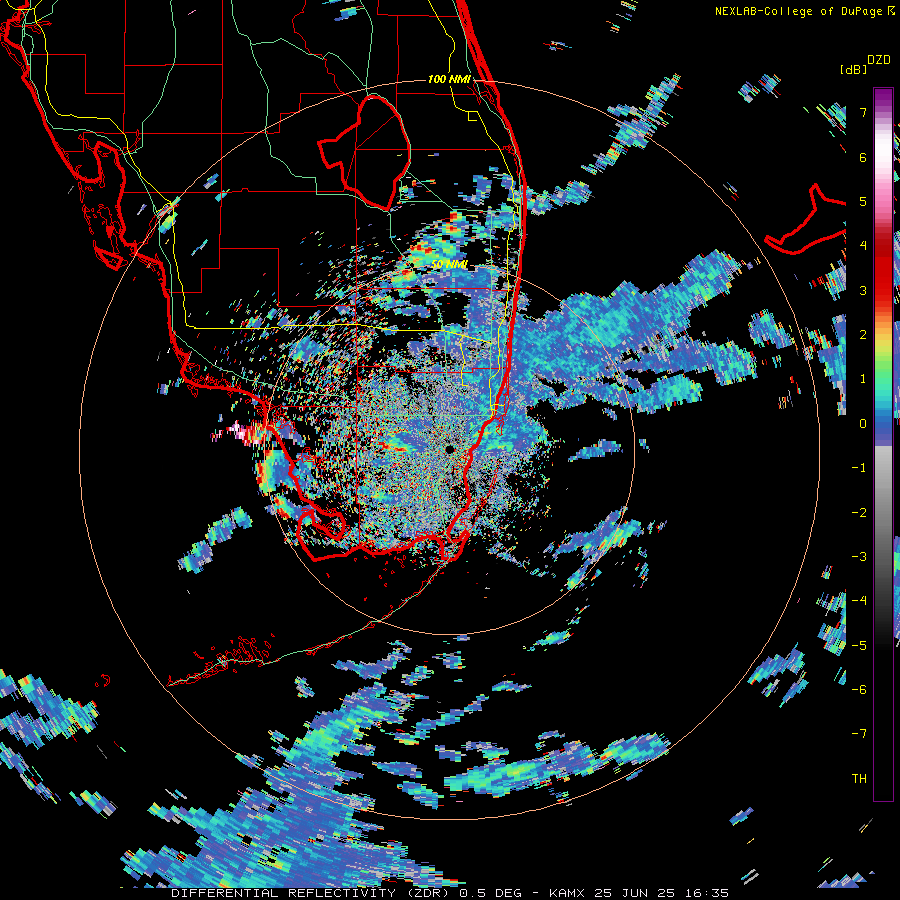Click the KAMX station identifier text

[x=567, y=893]
